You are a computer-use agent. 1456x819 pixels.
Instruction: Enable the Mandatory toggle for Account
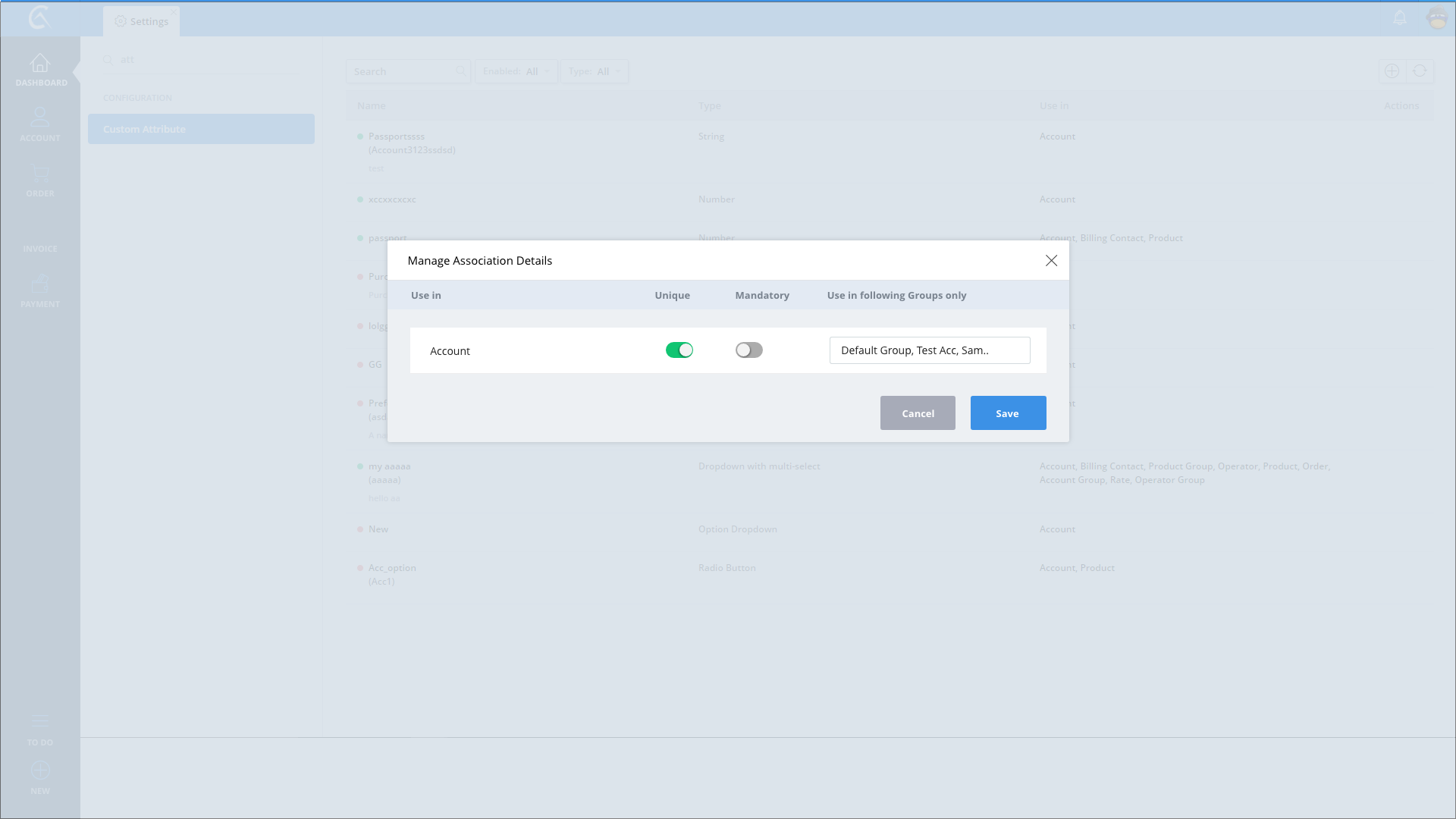tap(748, 350)
